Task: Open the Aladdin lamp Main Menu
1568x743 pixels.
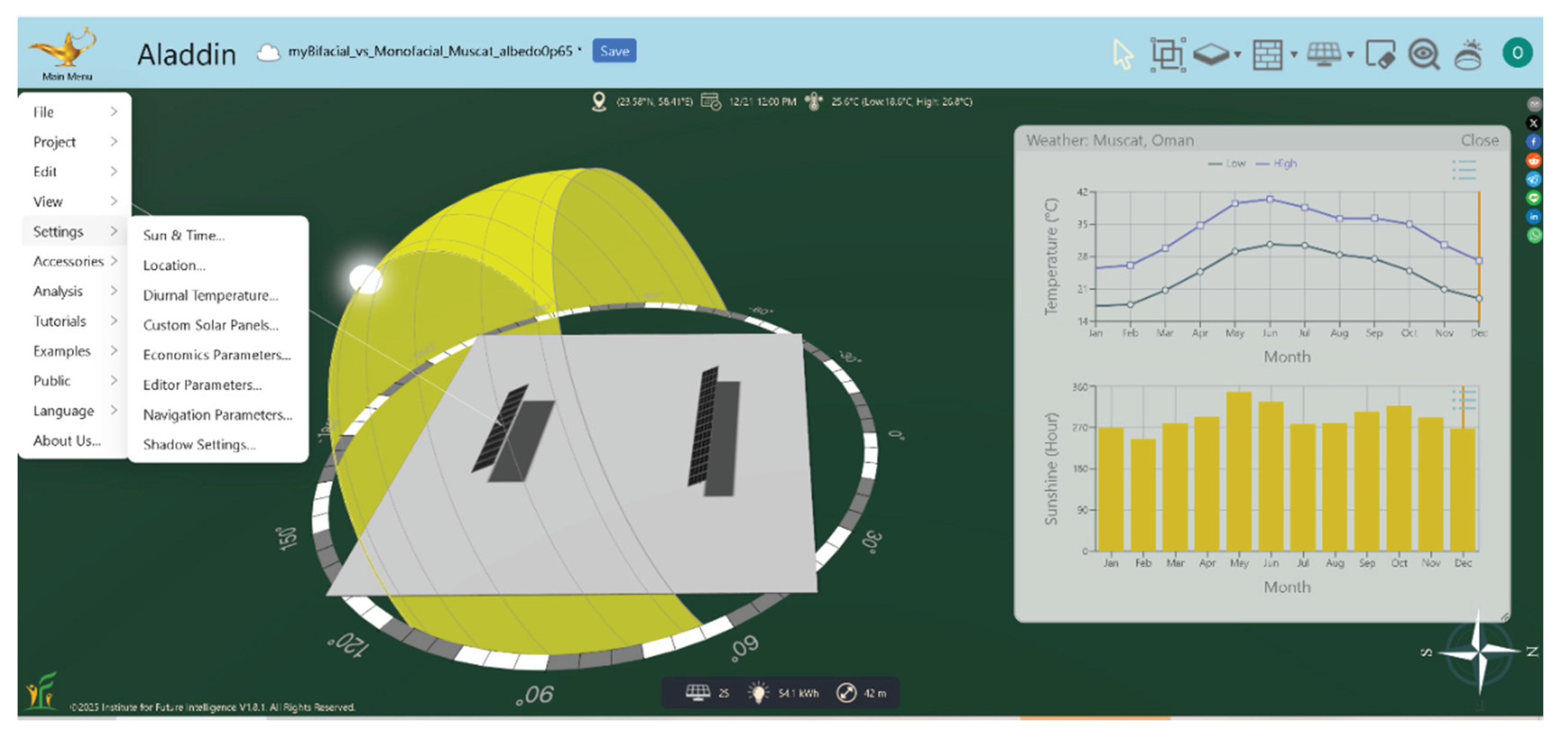Action: [65, 53]
